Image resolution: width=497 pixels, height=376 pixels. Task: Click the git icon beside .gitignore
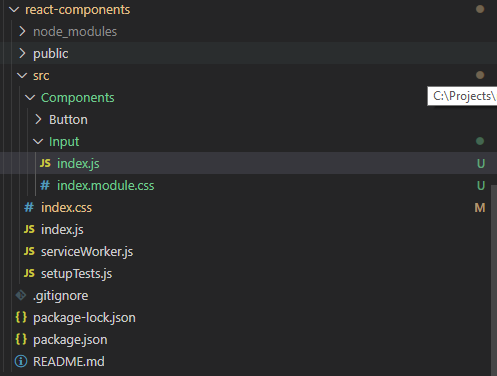point(21,295)
